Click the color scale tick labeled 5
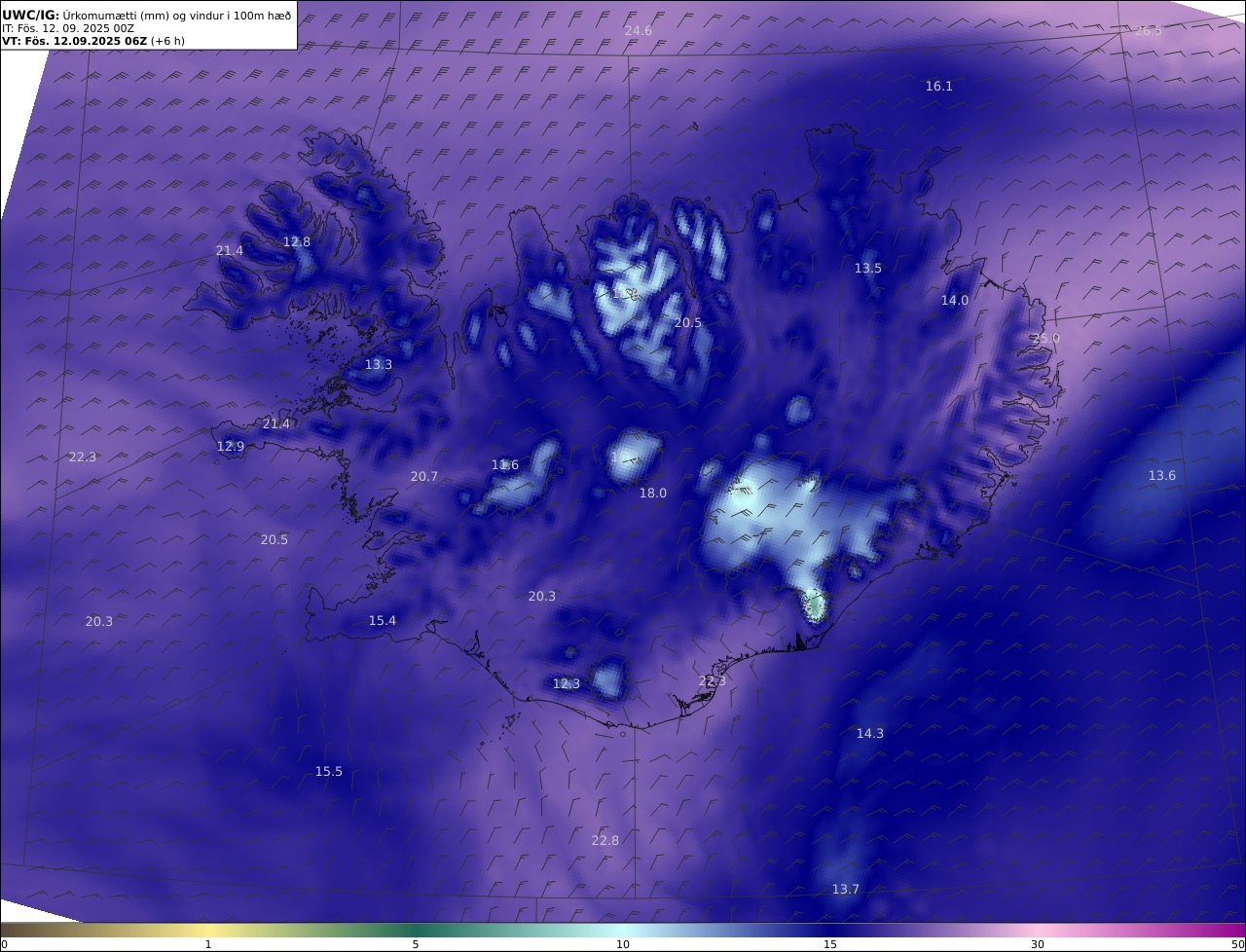Viewport: 1246px width, 952px height. click(416, 944)
